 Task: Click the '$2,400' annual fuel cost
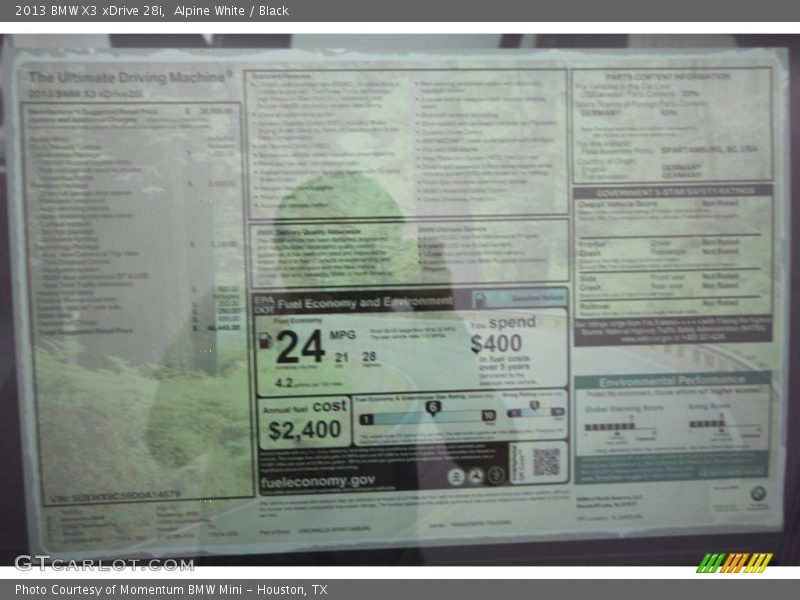coord(305,430)
